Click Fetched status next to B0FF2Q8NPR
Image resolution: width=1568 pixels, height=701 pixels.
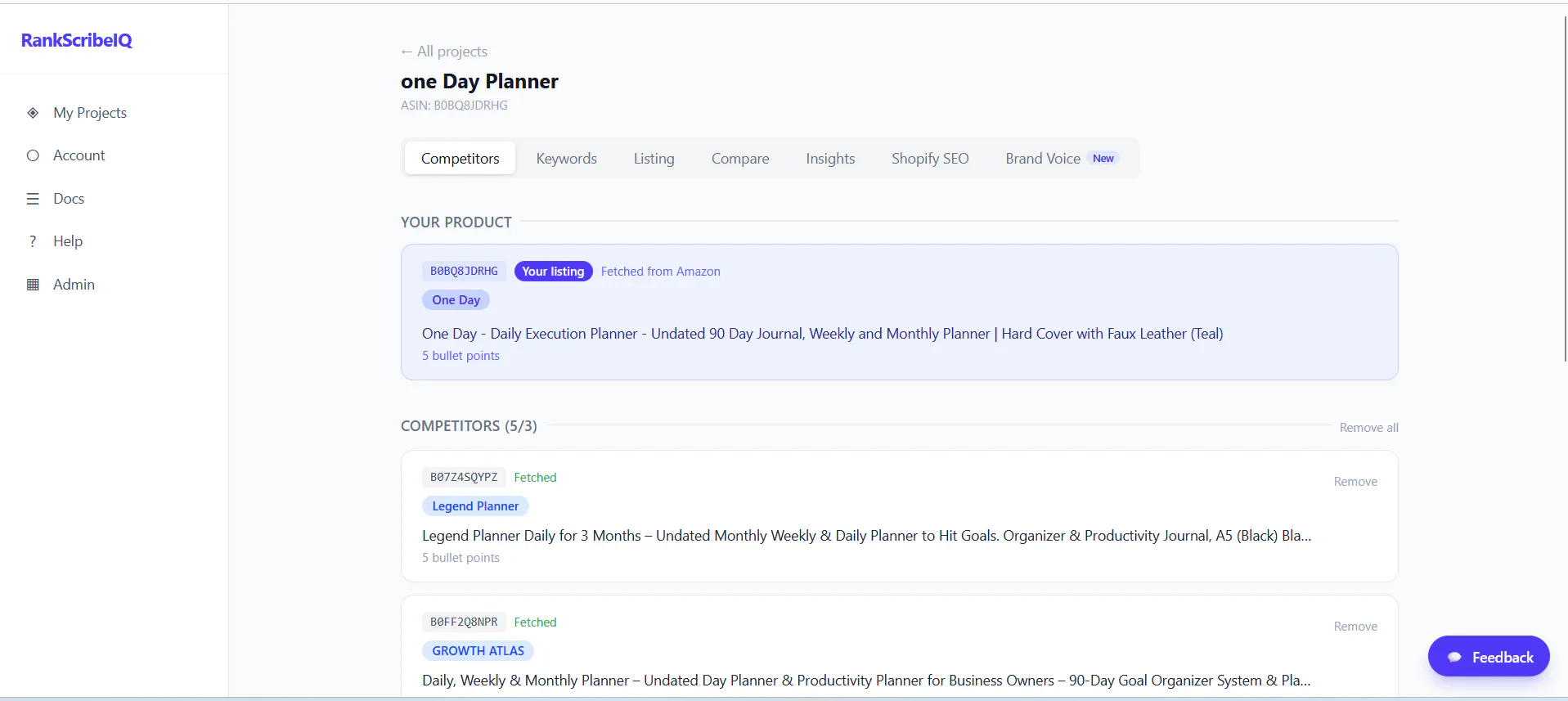535,622
